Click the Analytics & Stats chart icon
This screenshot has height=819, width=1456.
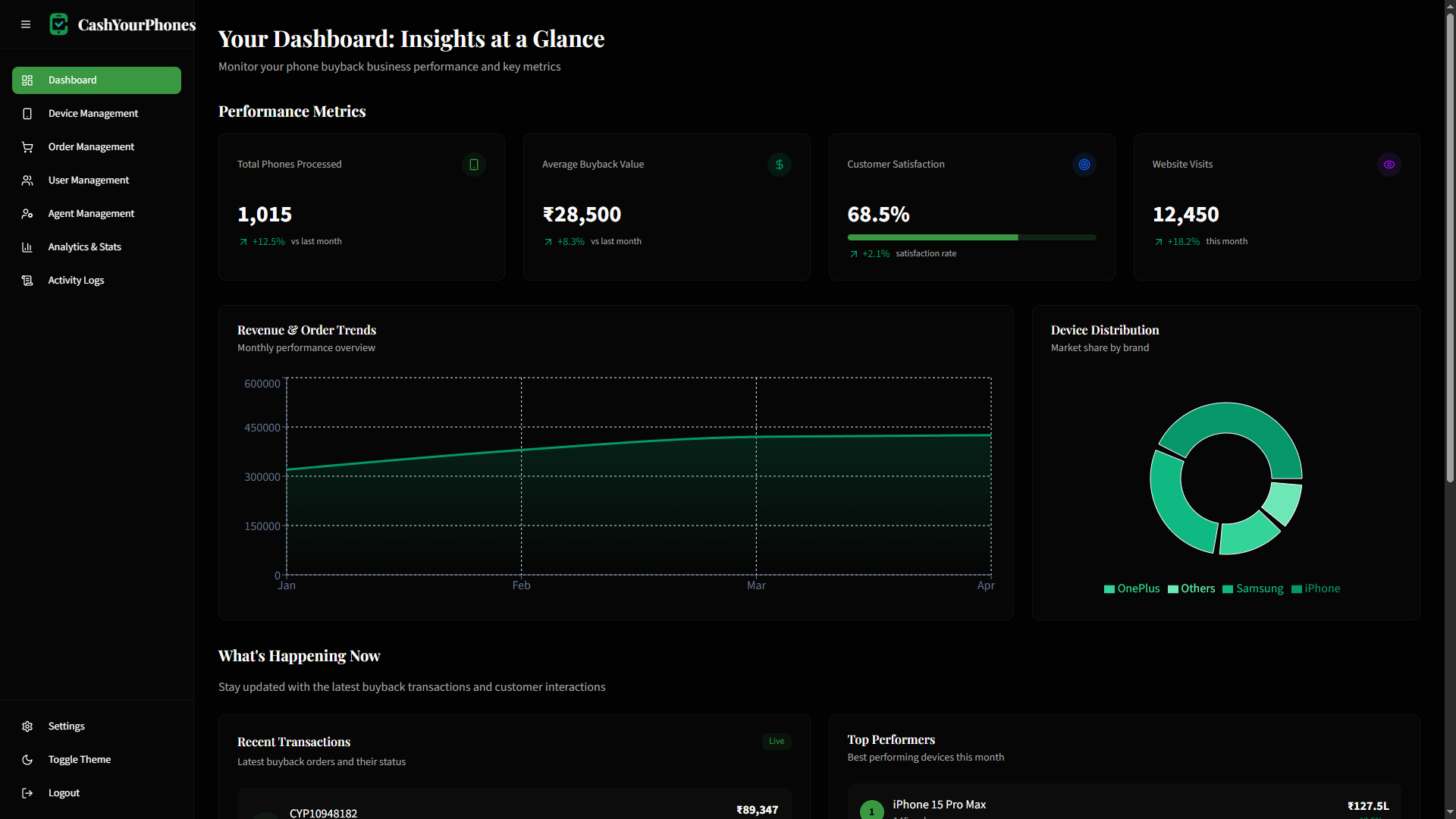[27, 247]
